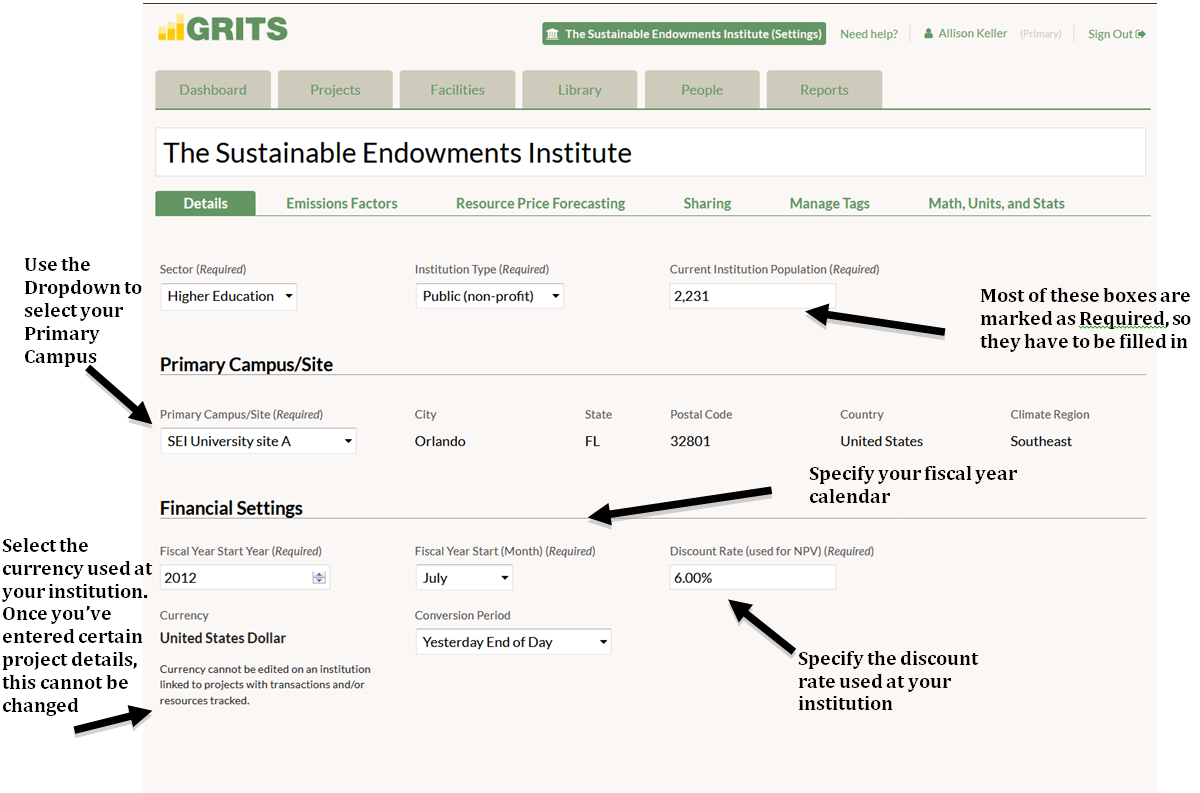Click the GRITS logo

pyautogui.click(x=222, y=28)
